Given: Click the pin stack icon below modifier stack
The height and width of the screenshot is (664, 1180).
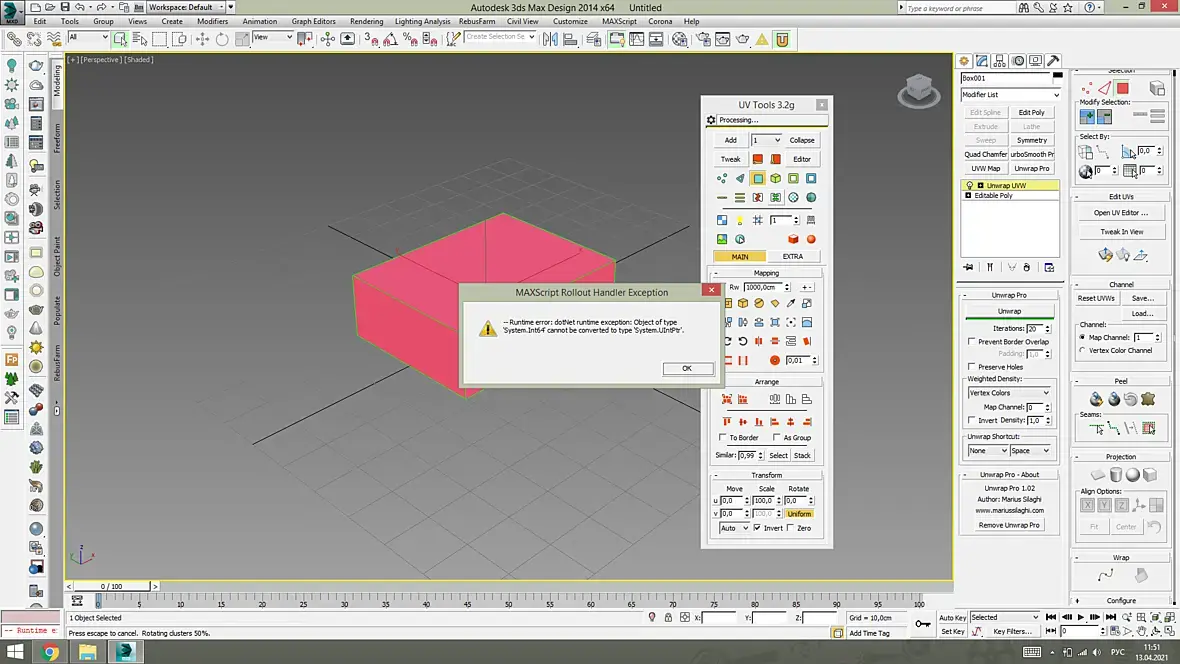Looking at the screenshot, I should [x=968, y=268].
